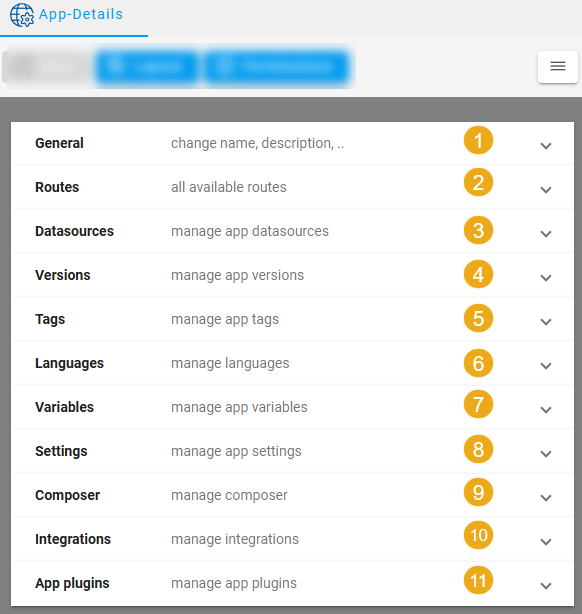Viewport: 582px width, 614px height.
Task: Click 'all available routes' description
Action: [x=229, y=187]
